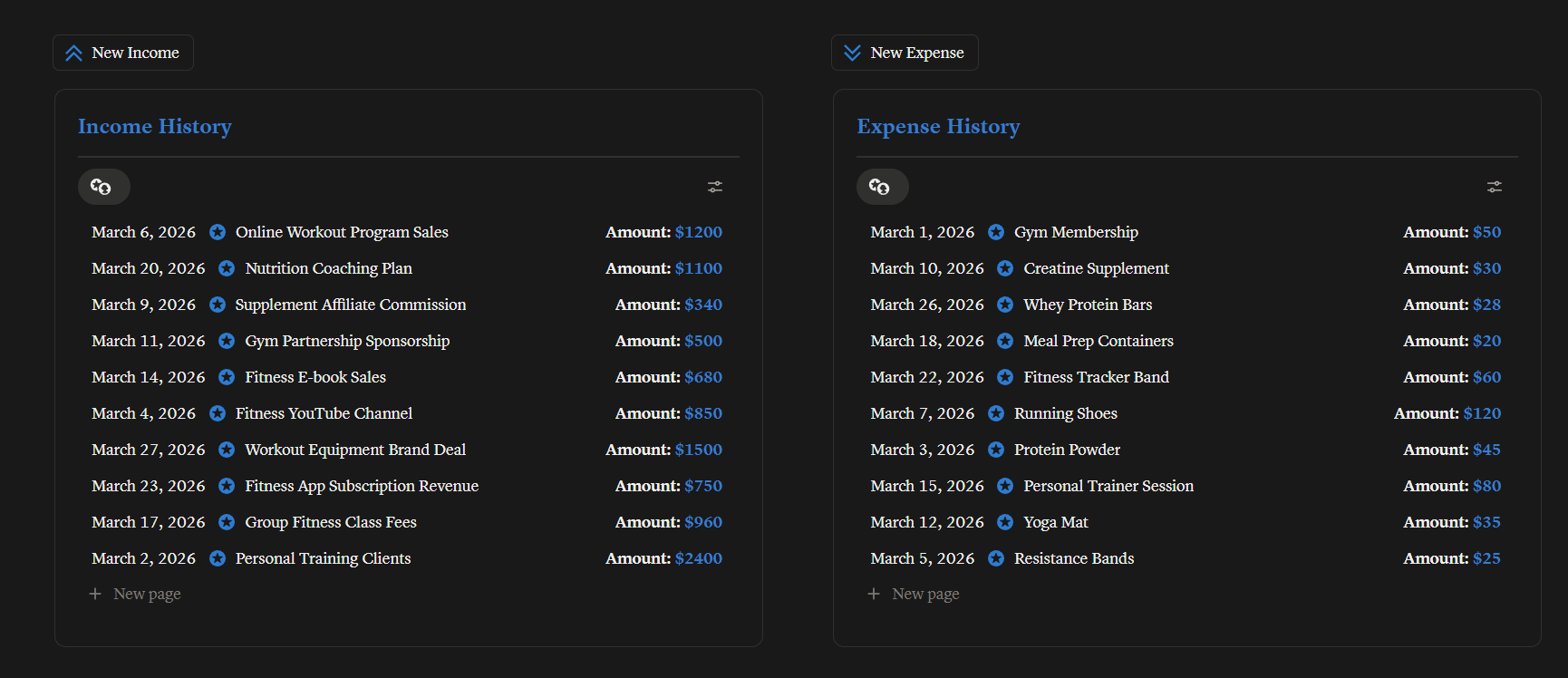Viewport: 1568px width, 678px height.
Task: Open Online Workout Program Sales entry
Action: 342,232
